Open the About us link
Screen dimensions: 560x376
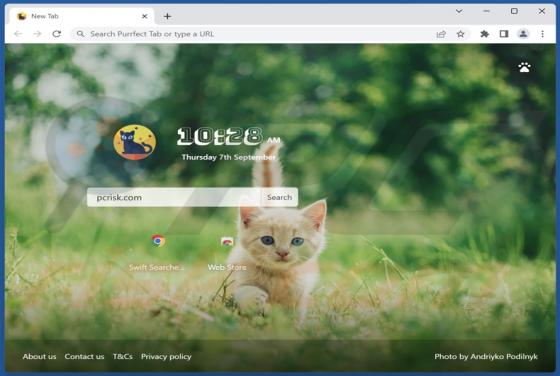[39, 356]
